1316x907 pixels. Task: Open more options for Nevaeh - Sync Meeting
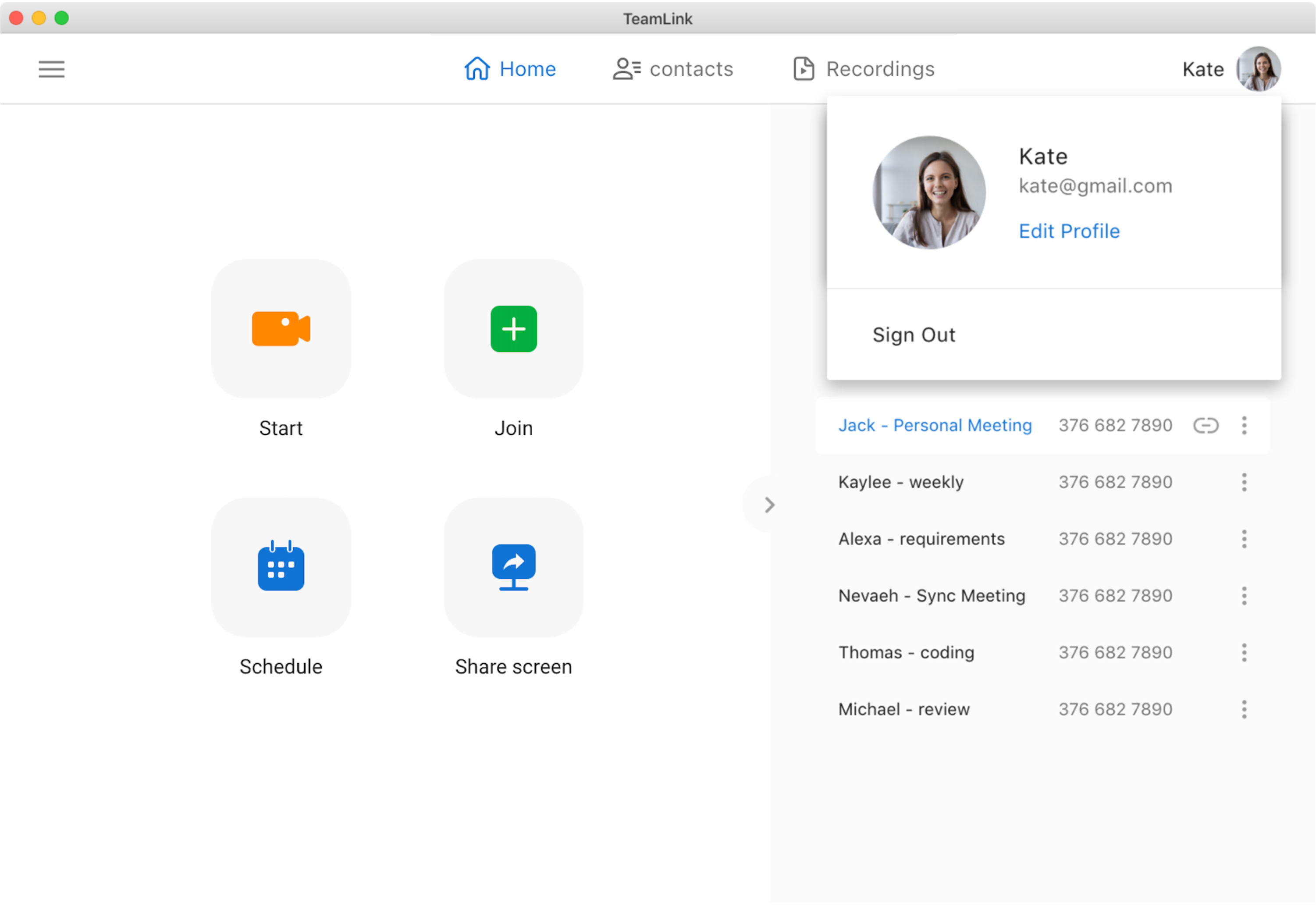[1244, 596]
